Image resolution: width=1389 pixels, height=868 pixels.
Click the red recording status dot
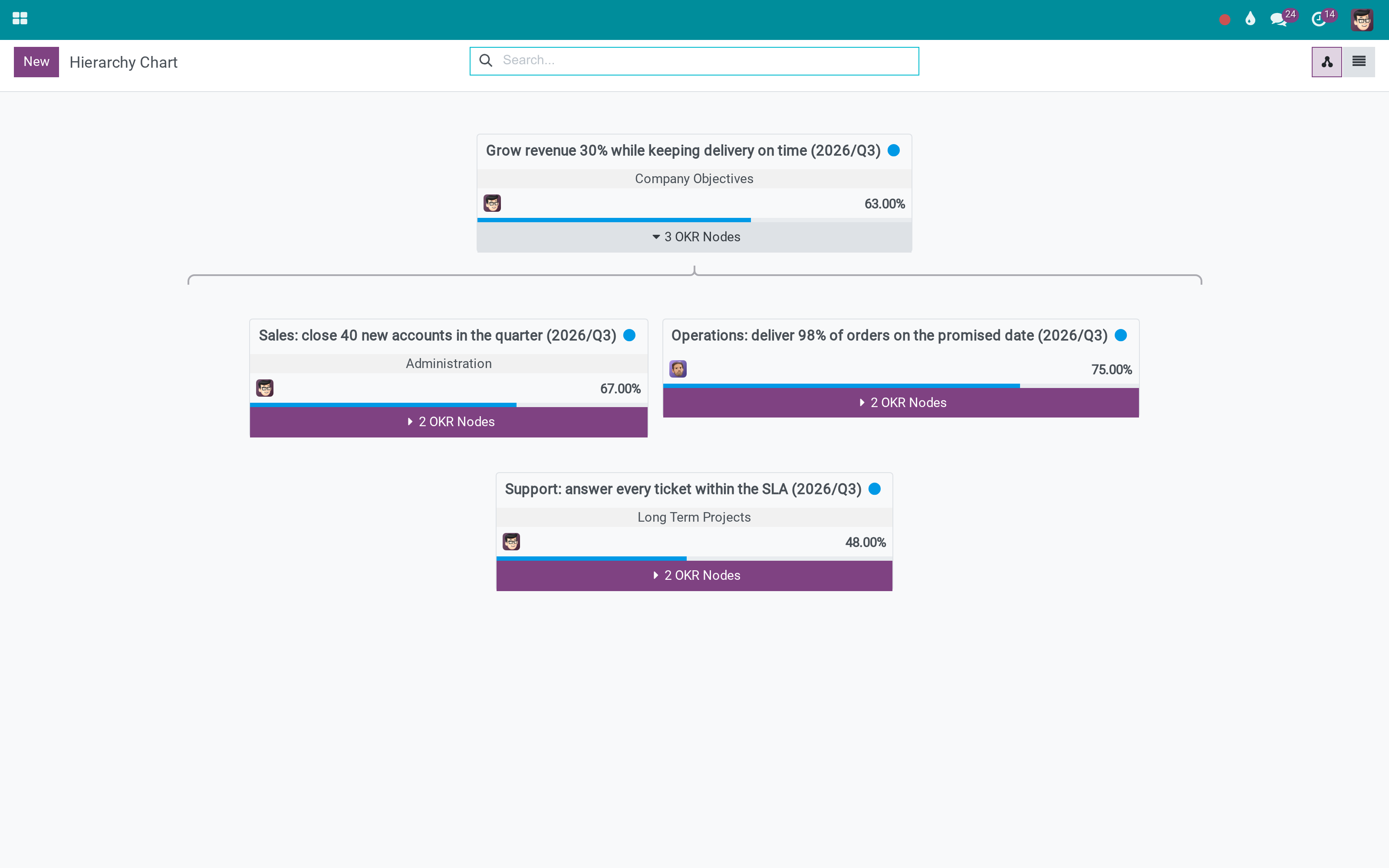coord(1224,20)
